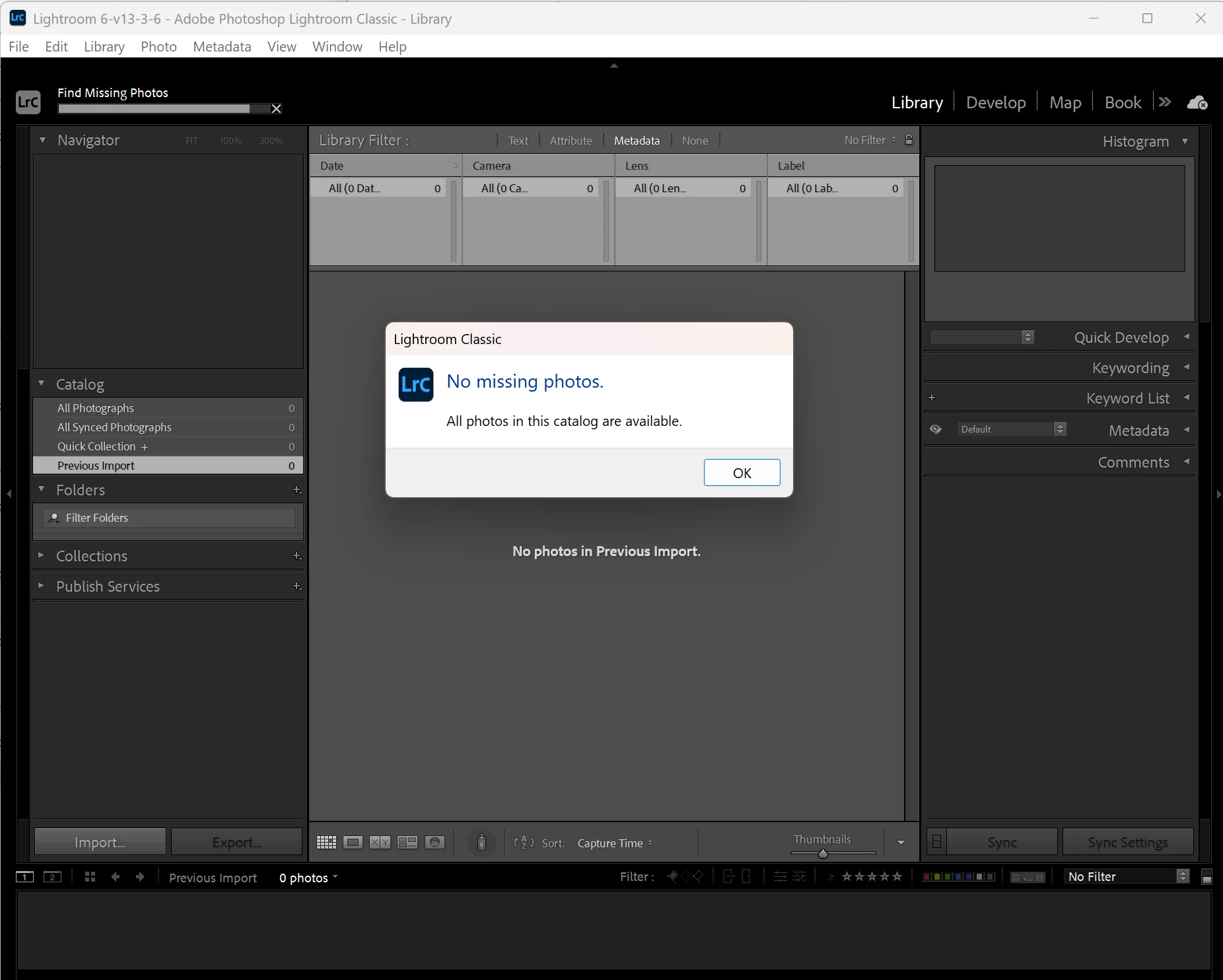
Task: Filter by rejected flag in filmstrip
Action: pyautogui.click(x=698, y=876)
